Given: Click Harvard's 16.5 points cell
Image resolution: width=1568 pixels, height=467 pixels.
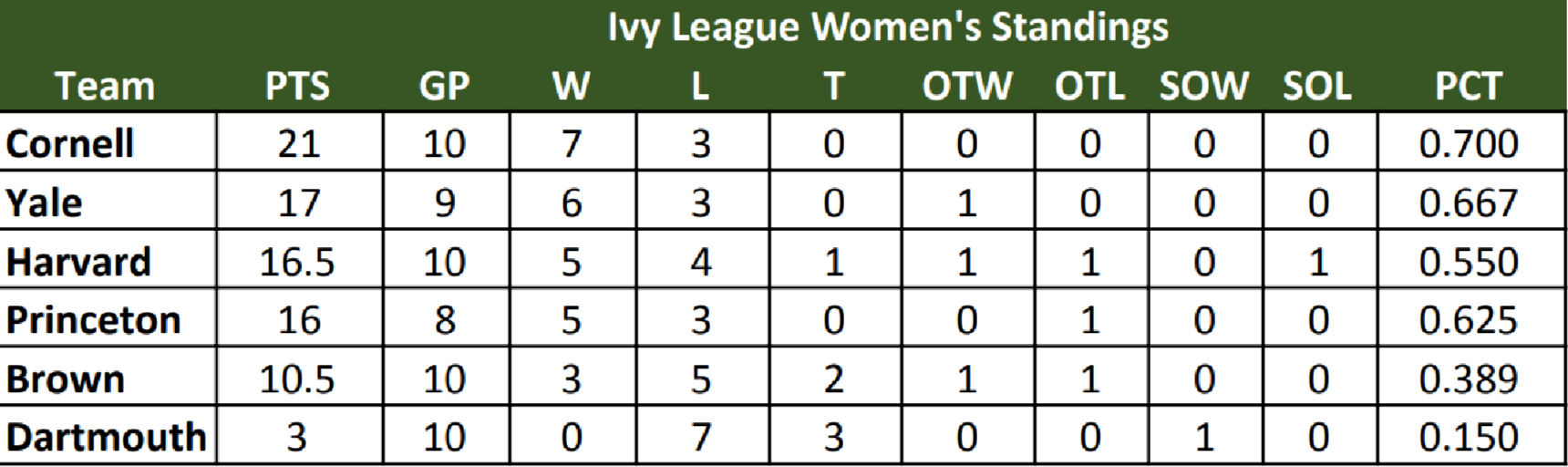Looking at the screenshot, I should 297,262.
